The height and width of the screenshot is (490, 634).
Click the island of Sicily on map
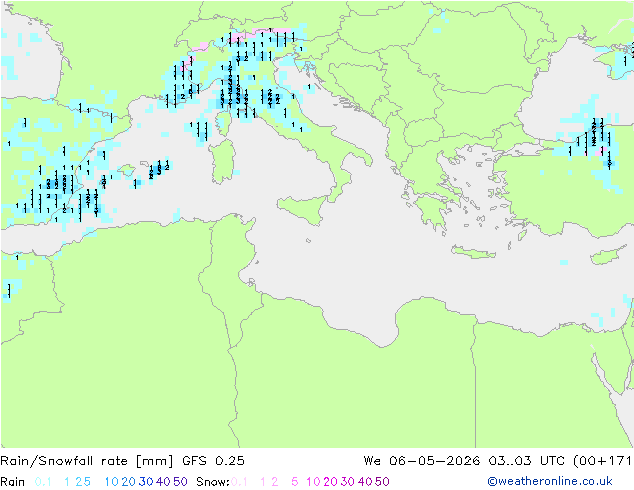click(305, 208)
